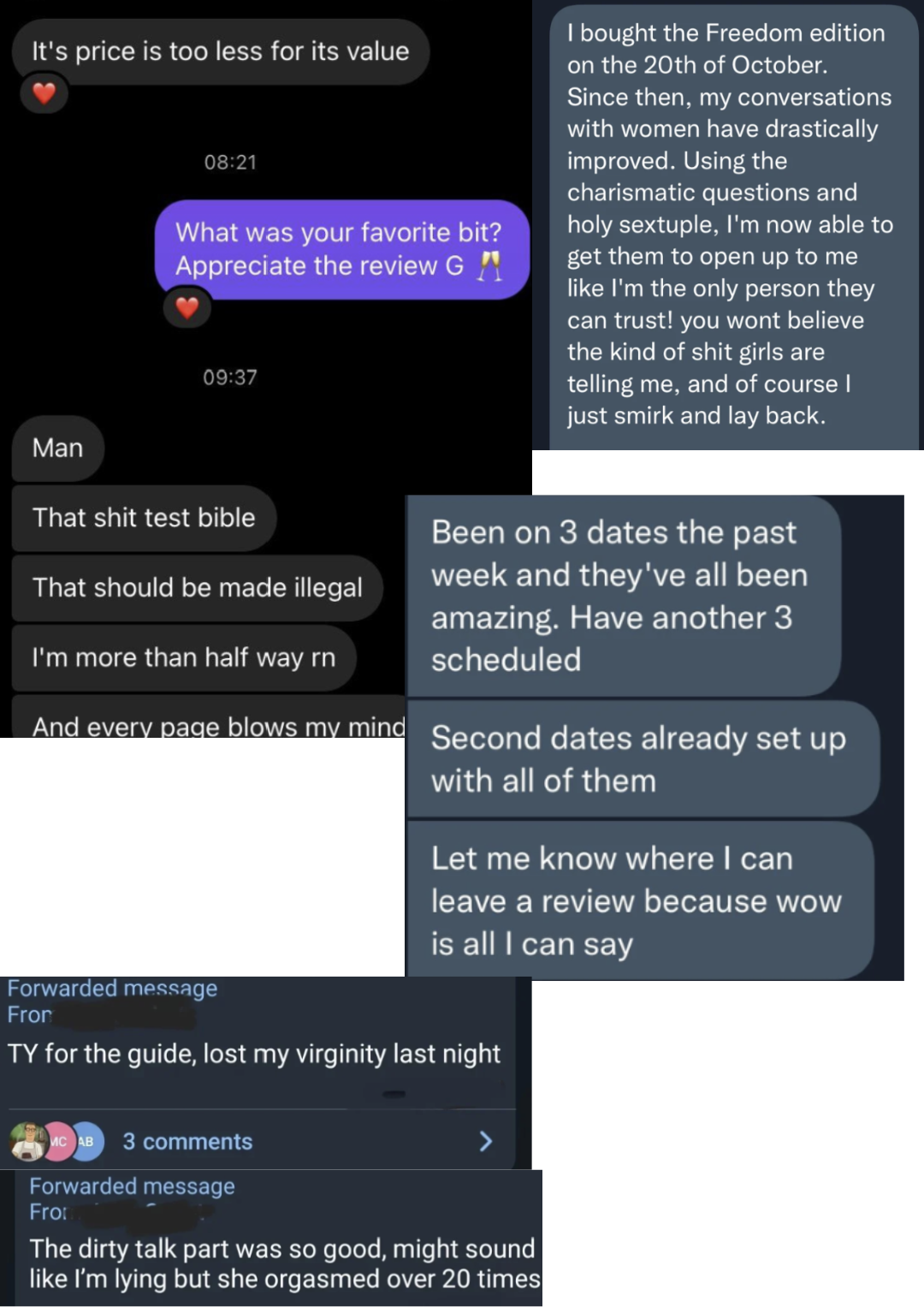Open second 'Forwarded message' header above dirty talk
This screenshot has width=924, height=1307.
click(x=132, y=1186)
